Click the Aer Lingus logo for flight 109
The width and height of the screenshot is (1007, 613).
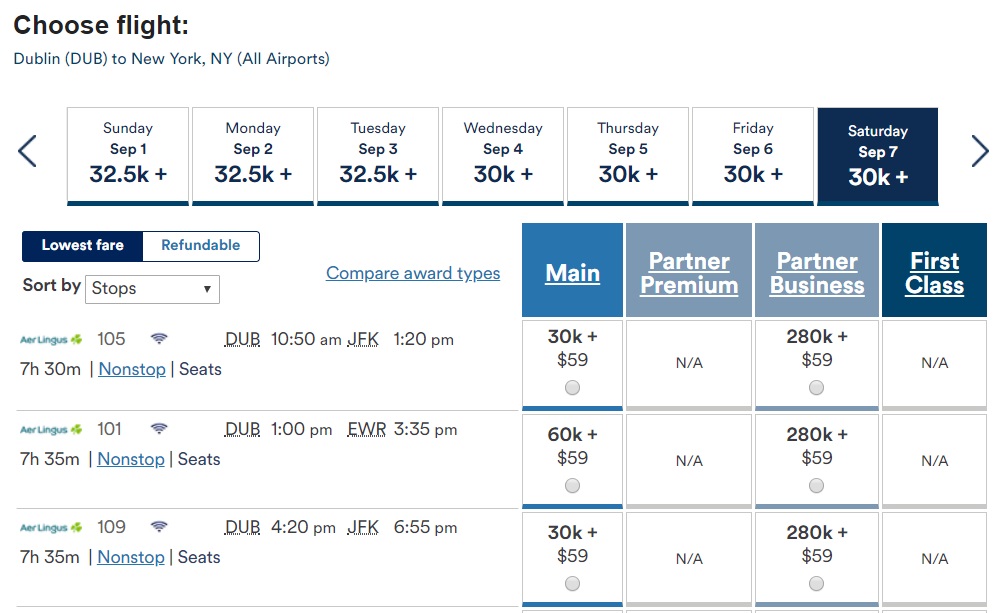click(x=51, y=528)
